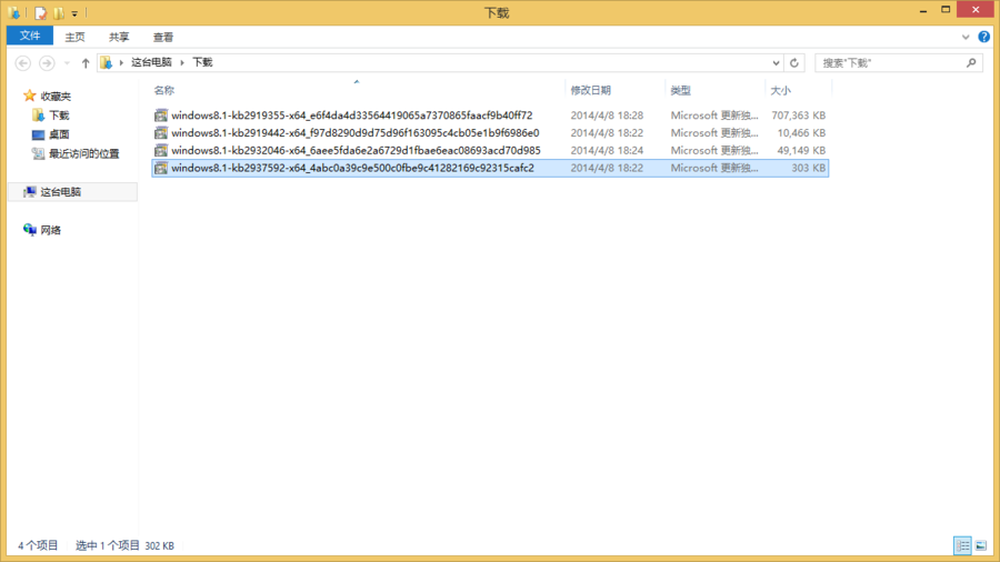Click the network icon beside 网络
This screenshot has width=1000, height=562.
[29, 230]
